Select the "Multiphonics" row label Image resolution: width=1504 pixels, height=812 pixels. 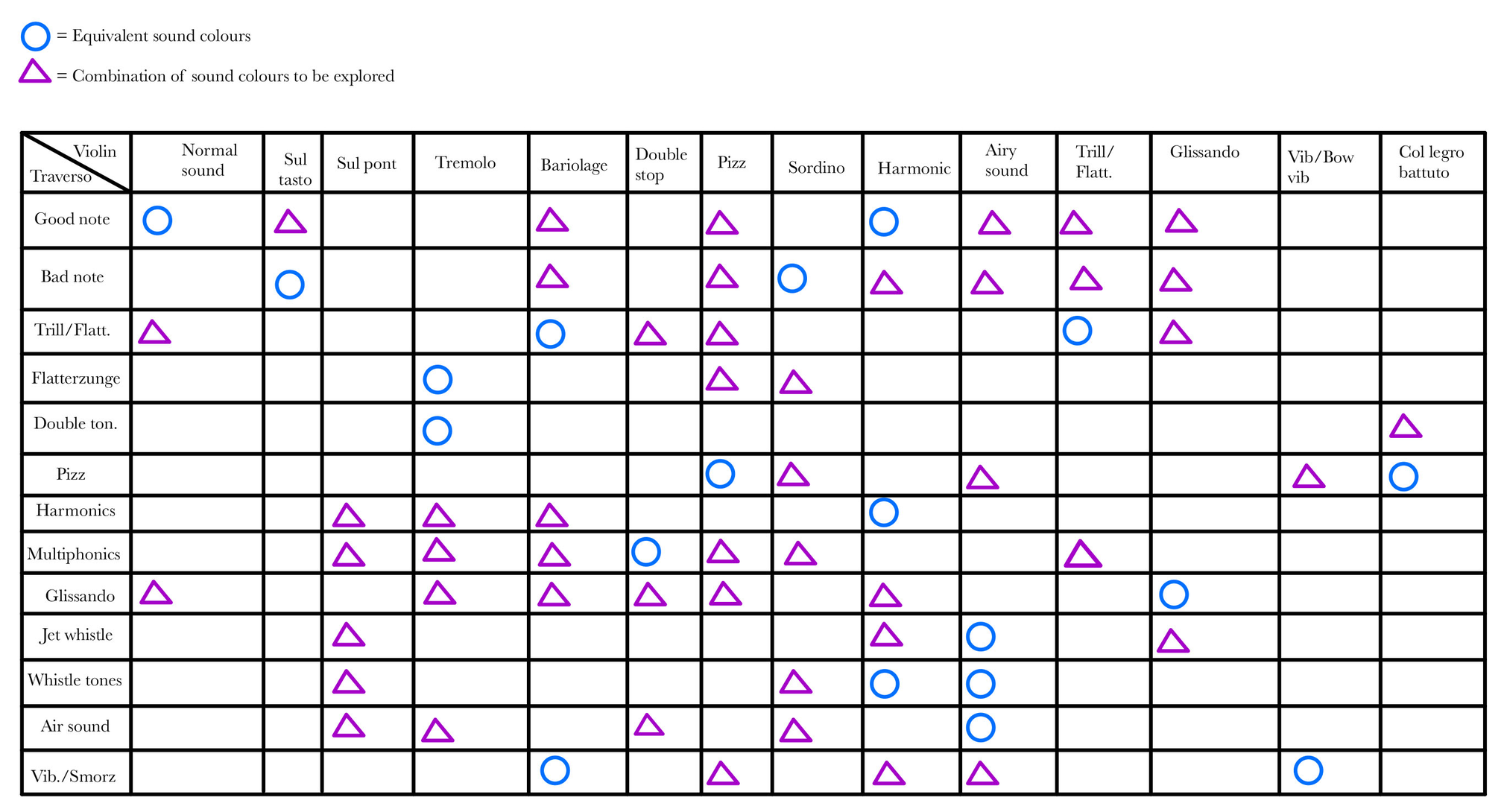[74, 554]
